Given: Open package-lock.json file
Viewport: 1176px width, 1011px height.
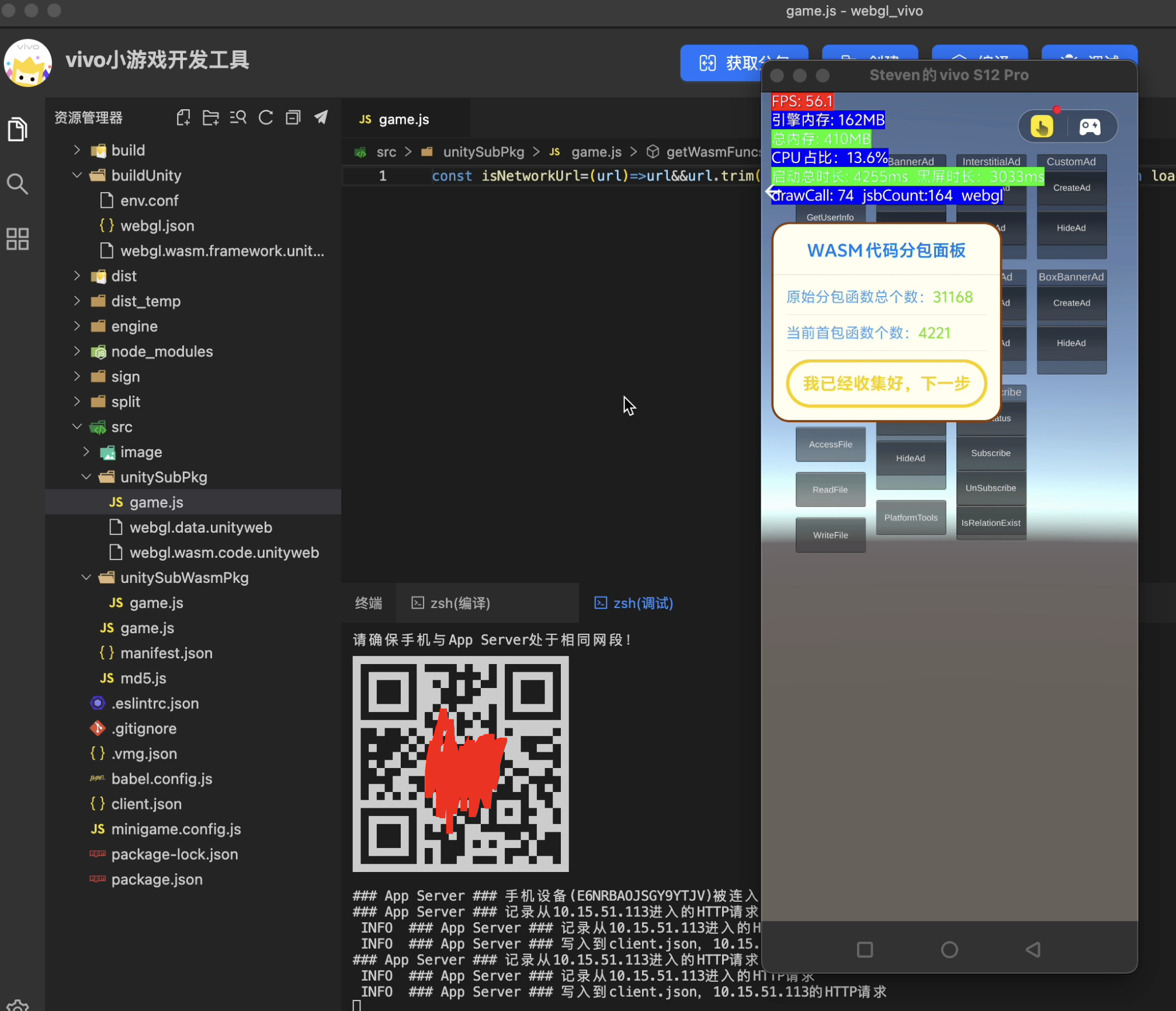Looking at the screenshot, I should click(175, 853).
